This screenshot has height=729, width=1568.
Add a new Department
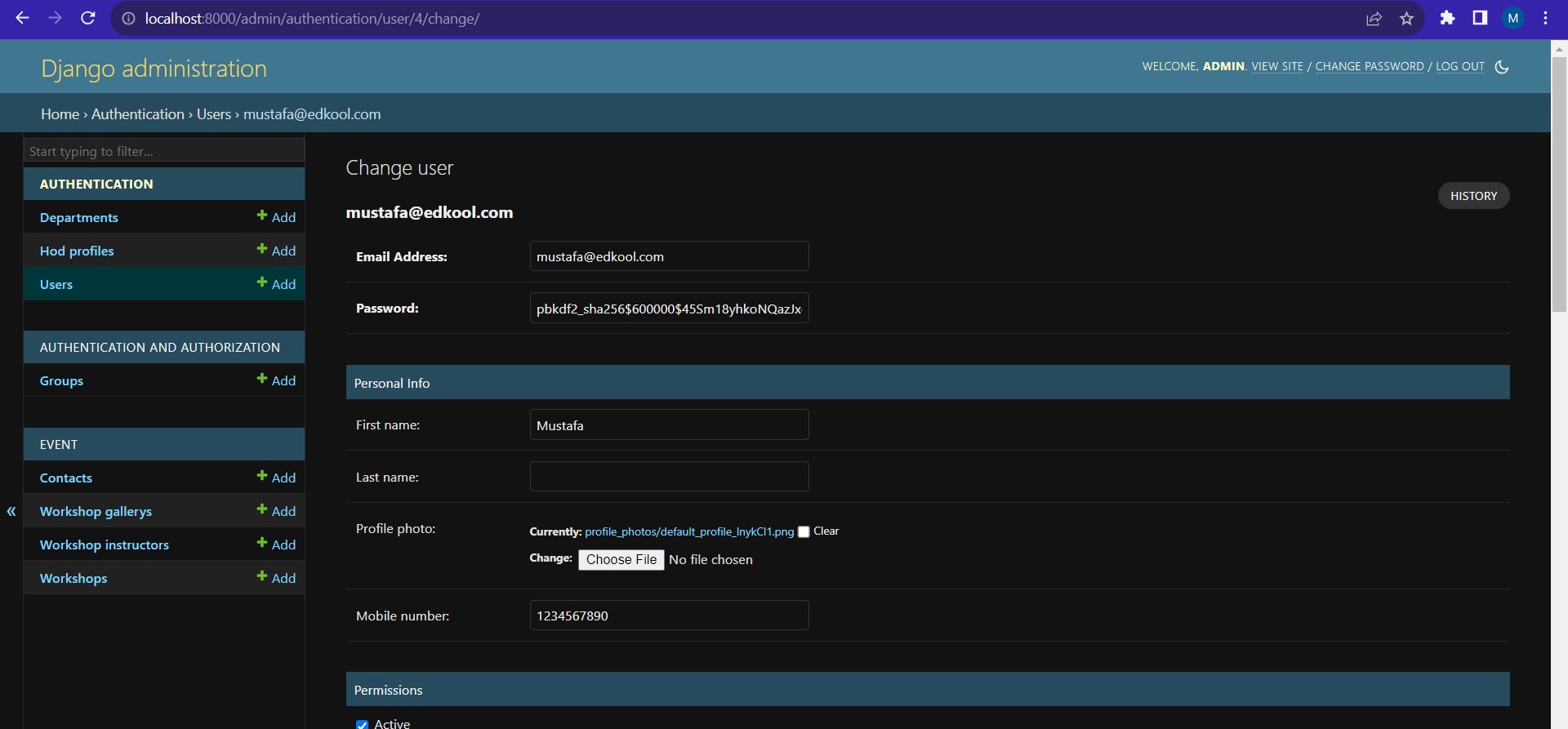point(276,217)
